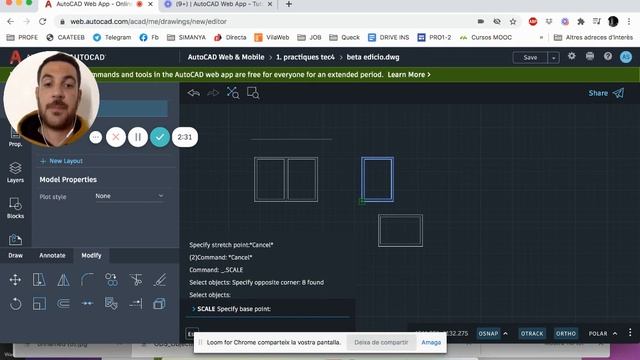Open Chrome three-dot menu
Screen dimensions: 640x360
click(629, 21)
